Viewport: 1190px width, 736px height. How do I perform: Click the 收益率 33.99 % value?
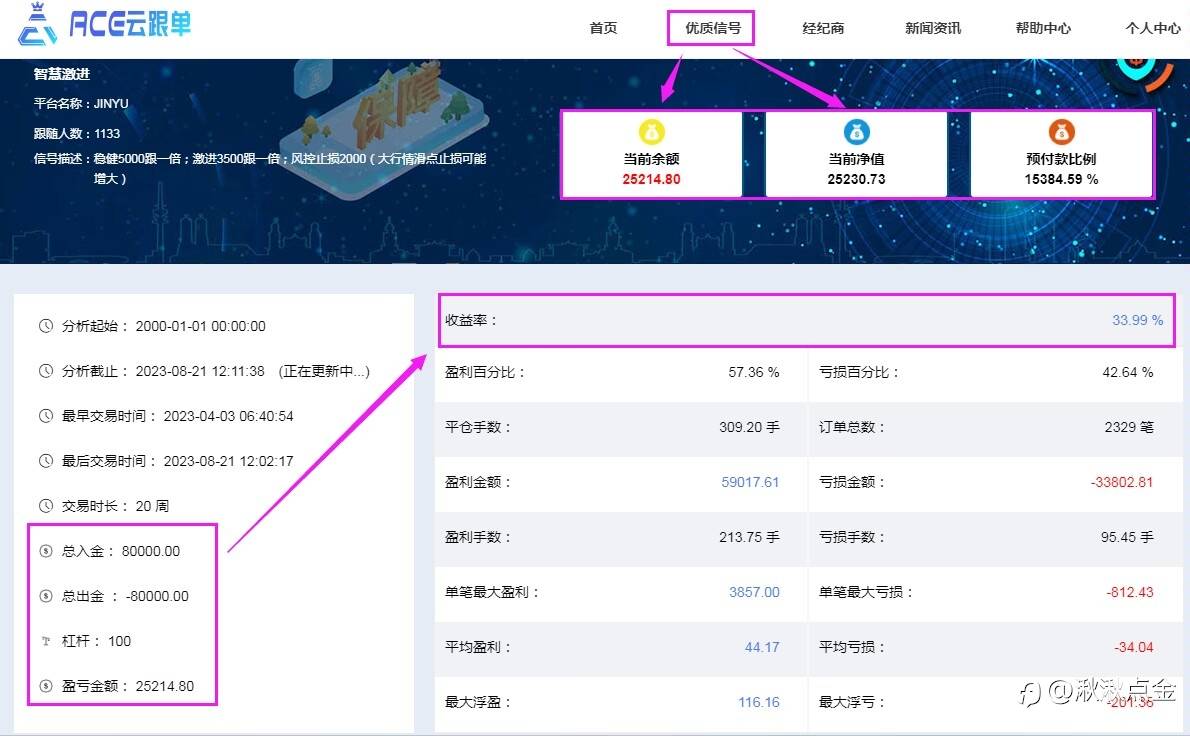pyautogui.click(x=1137, y=320)
